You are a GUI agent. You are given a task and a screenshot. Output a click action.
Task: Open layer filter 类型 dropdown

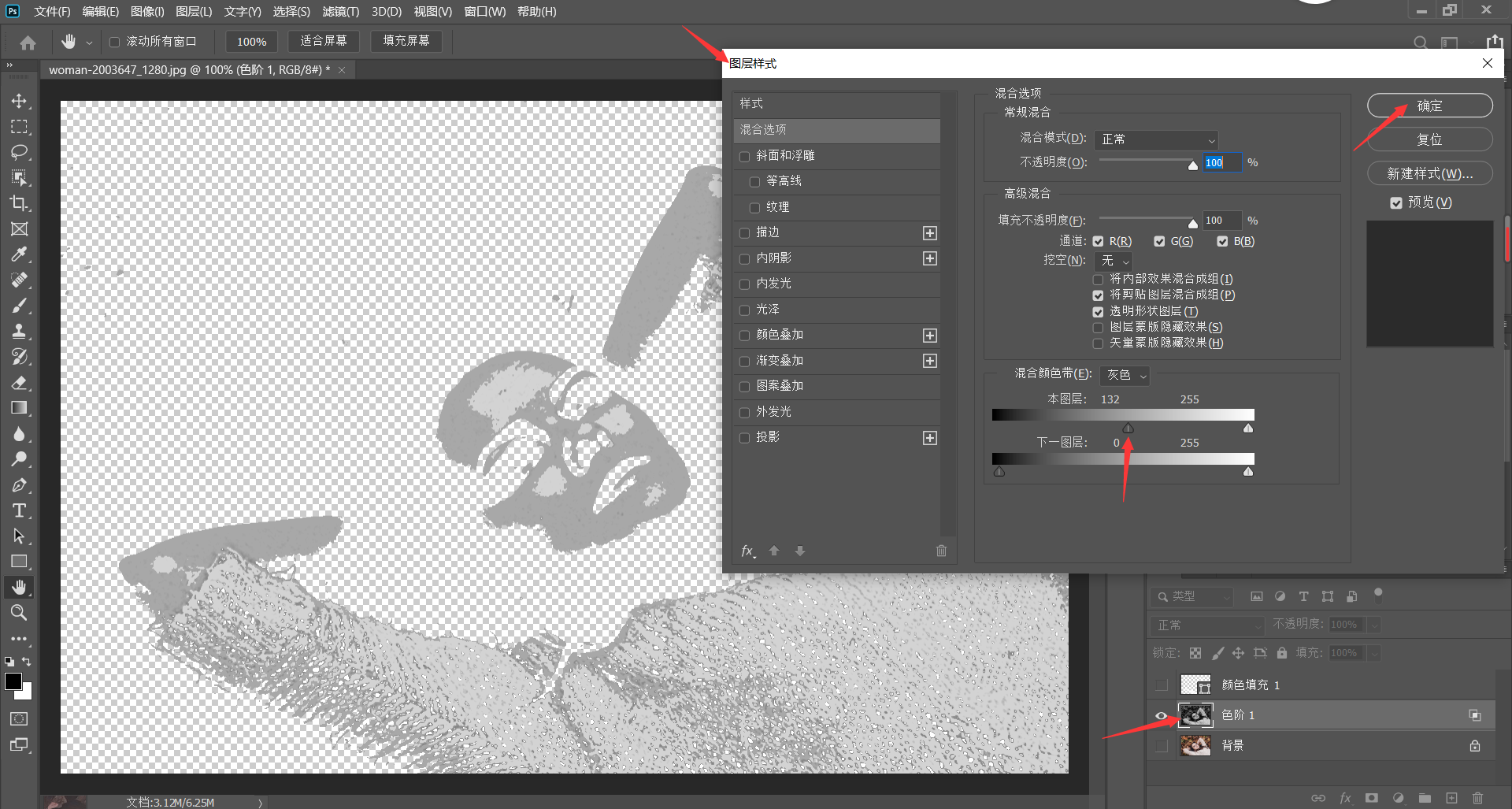click(1191, 596)
